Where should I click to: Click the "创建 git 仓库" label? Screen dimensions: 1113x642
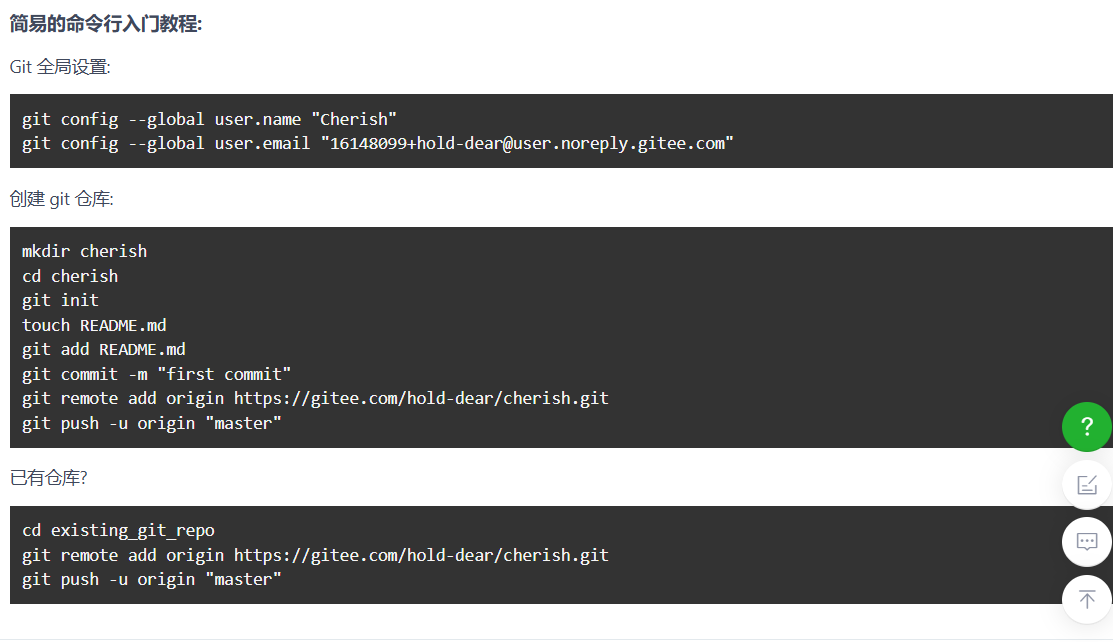click(62, 200)
